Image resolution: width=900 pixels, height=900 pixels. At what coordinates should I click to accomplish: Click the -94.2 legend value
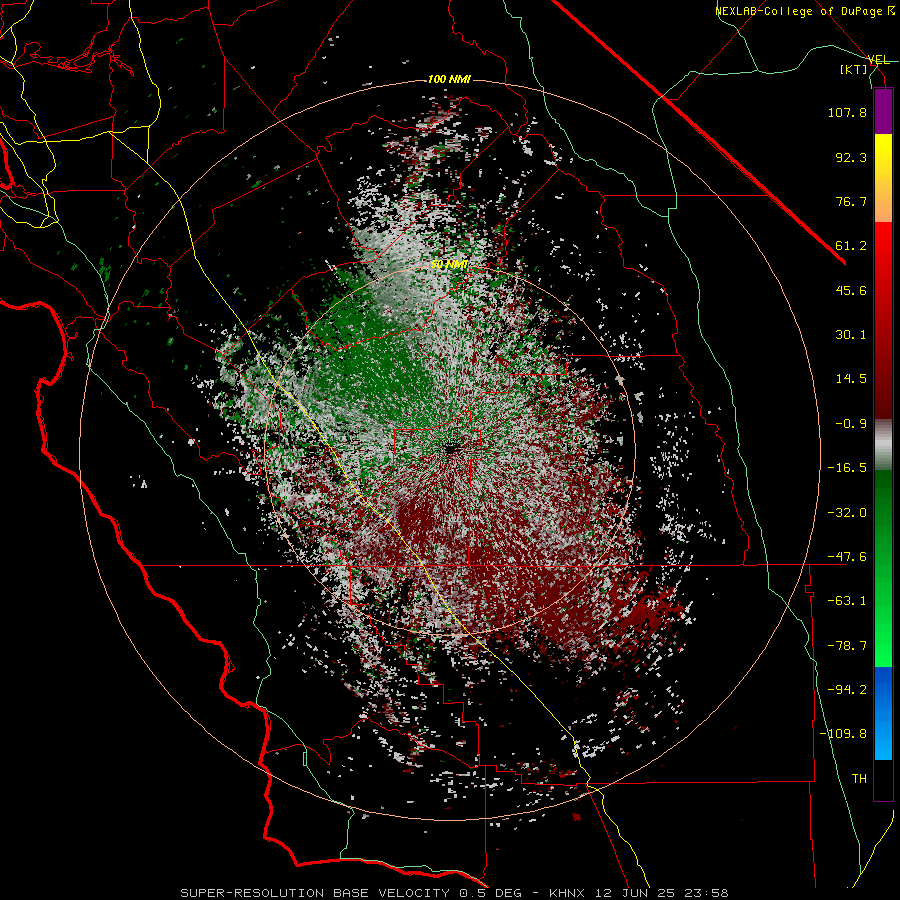pyautogui.click(x=847, y=689)
